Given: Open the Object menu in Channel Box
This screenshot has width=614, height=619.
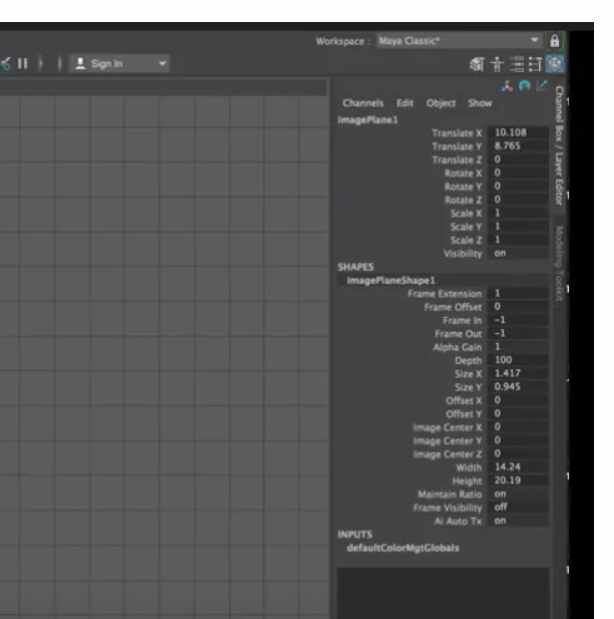Looking at the screenshot, I should coord(441,103).
